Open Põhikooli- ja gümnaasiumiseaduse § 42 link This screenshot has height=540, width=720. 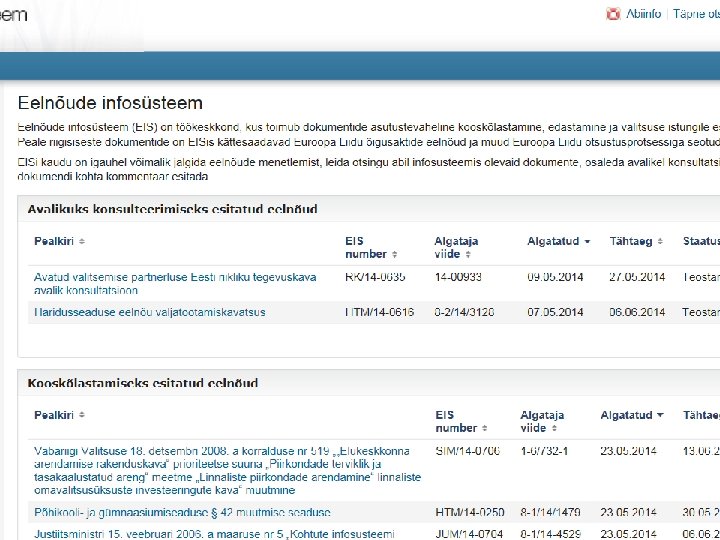[x=182, y=512]
